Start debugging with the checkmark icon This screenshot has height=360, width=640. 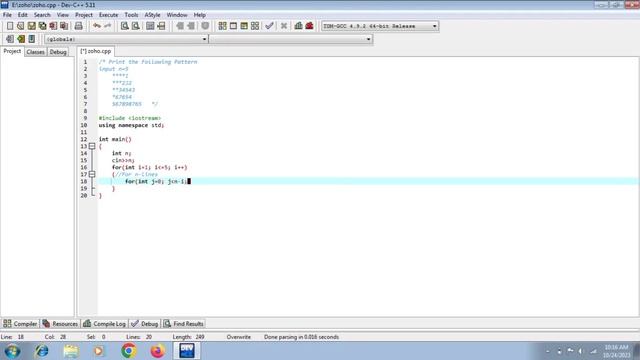[x=269, y=26]
